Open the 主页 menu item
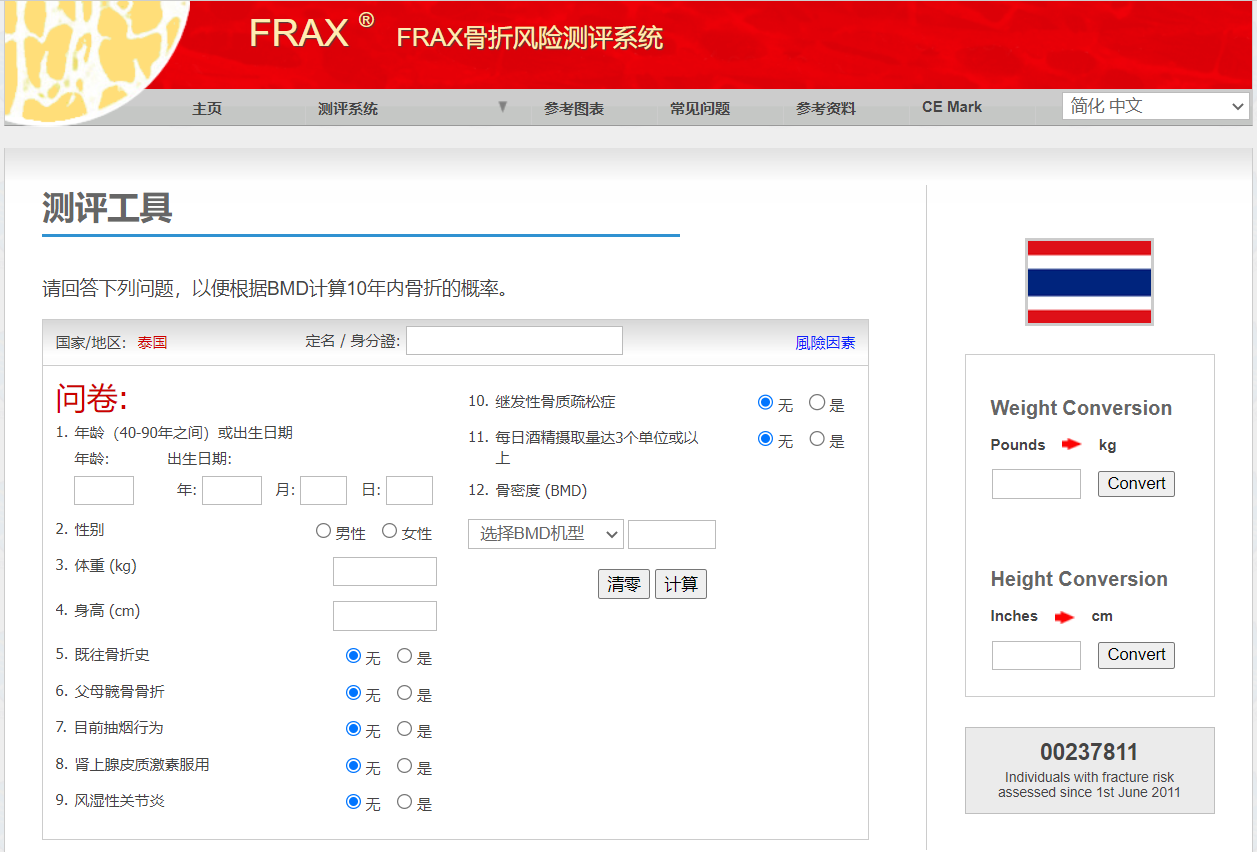Screen dimensions: 1257x852 [x=207, y=109]
